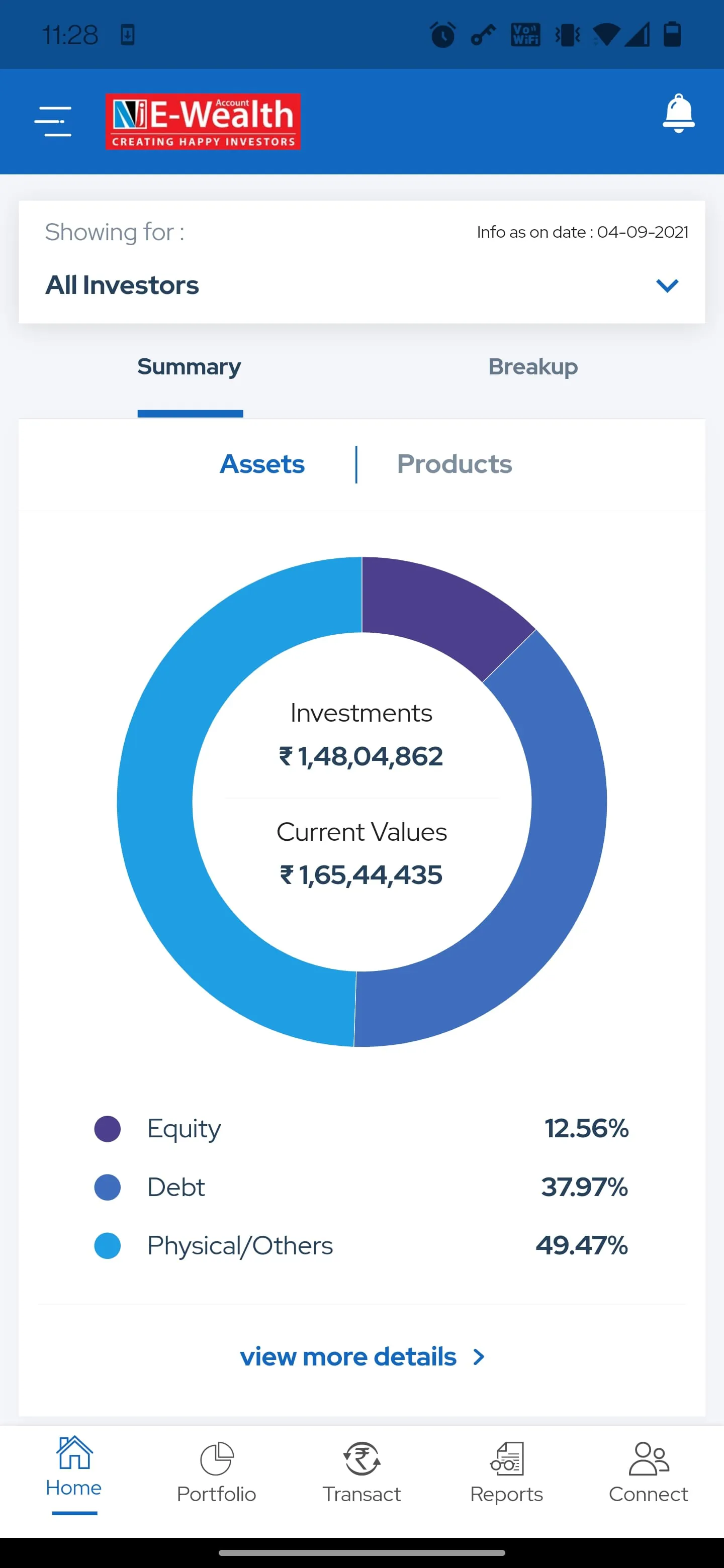Tap the arrow beside view more details
Image resolution: width=724 pixels, height=1568 pixels.
click(x=479, y=1357)
